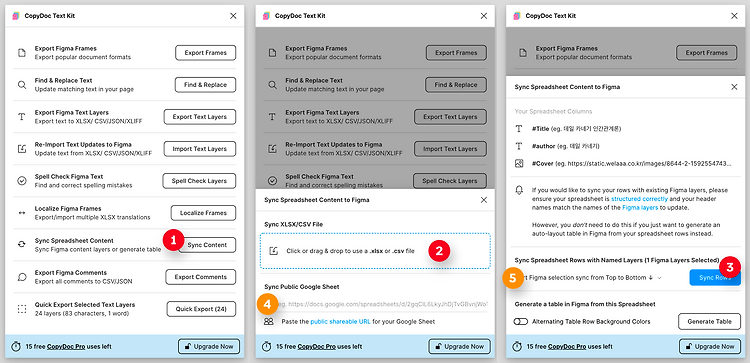
Task: Click dashed square icon beside Quick Export Selected
Action: 22,309
